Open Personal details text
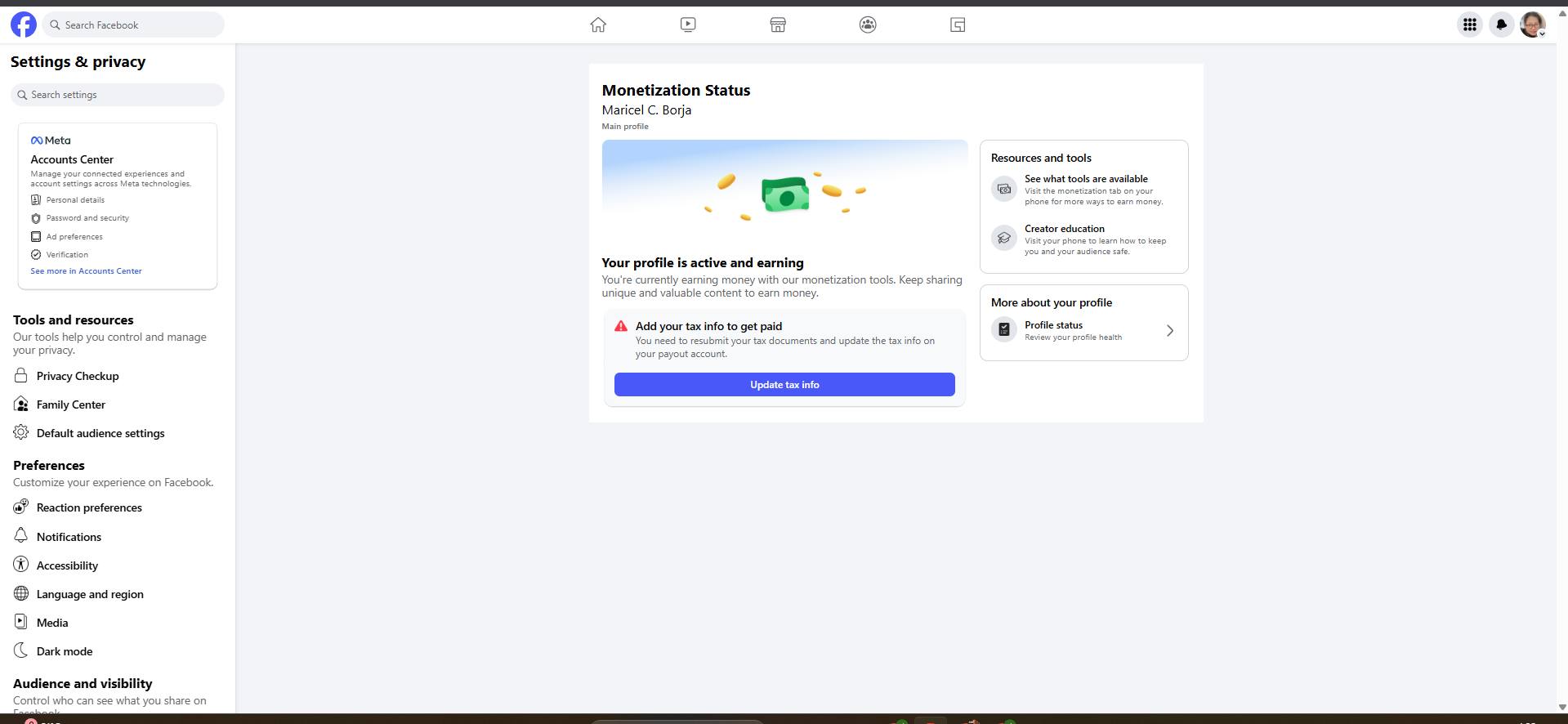 click(x=75, y=199)
